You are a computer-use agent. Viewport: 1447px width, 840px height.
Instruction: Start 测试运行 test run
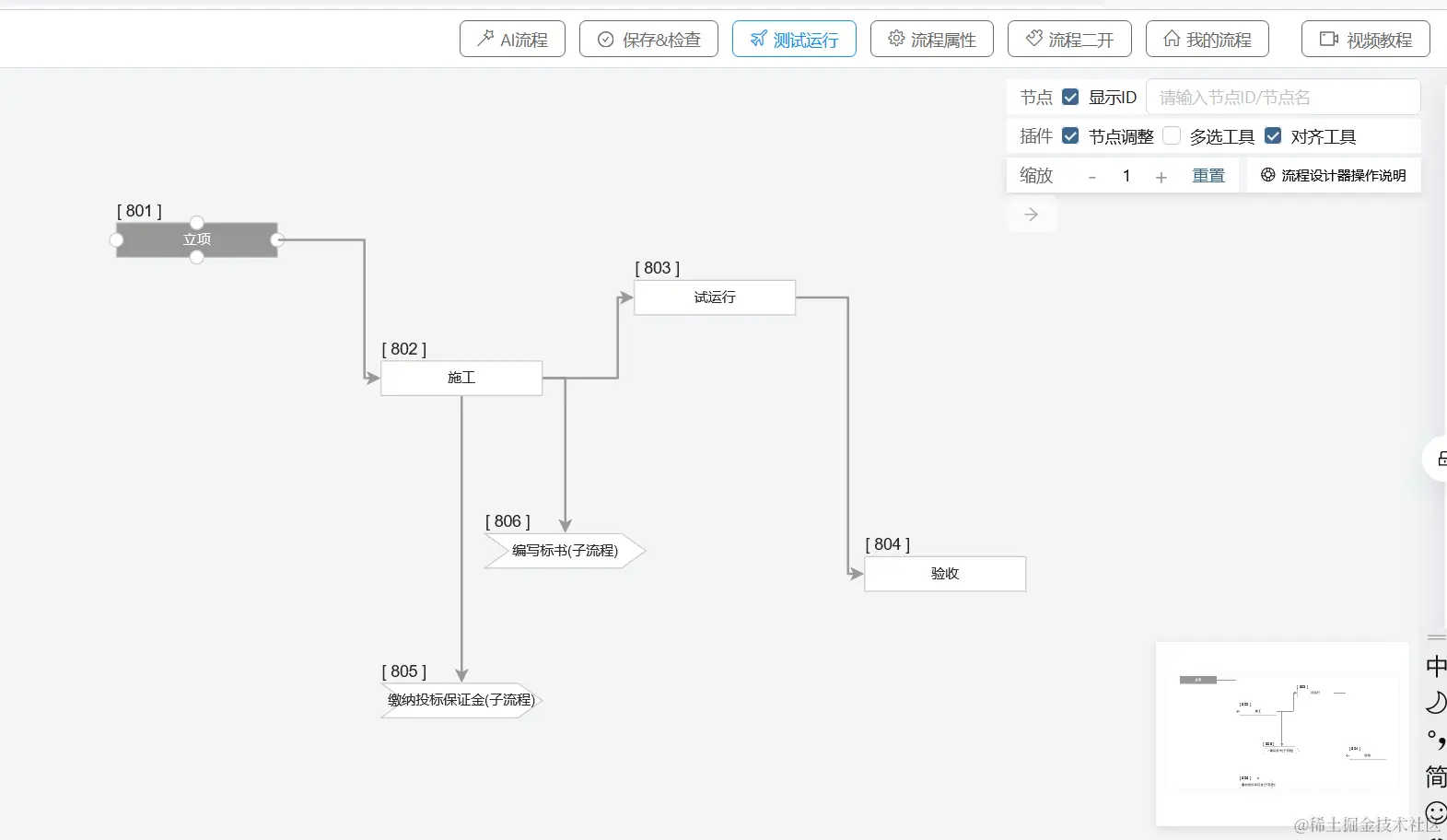coord(794,40)
